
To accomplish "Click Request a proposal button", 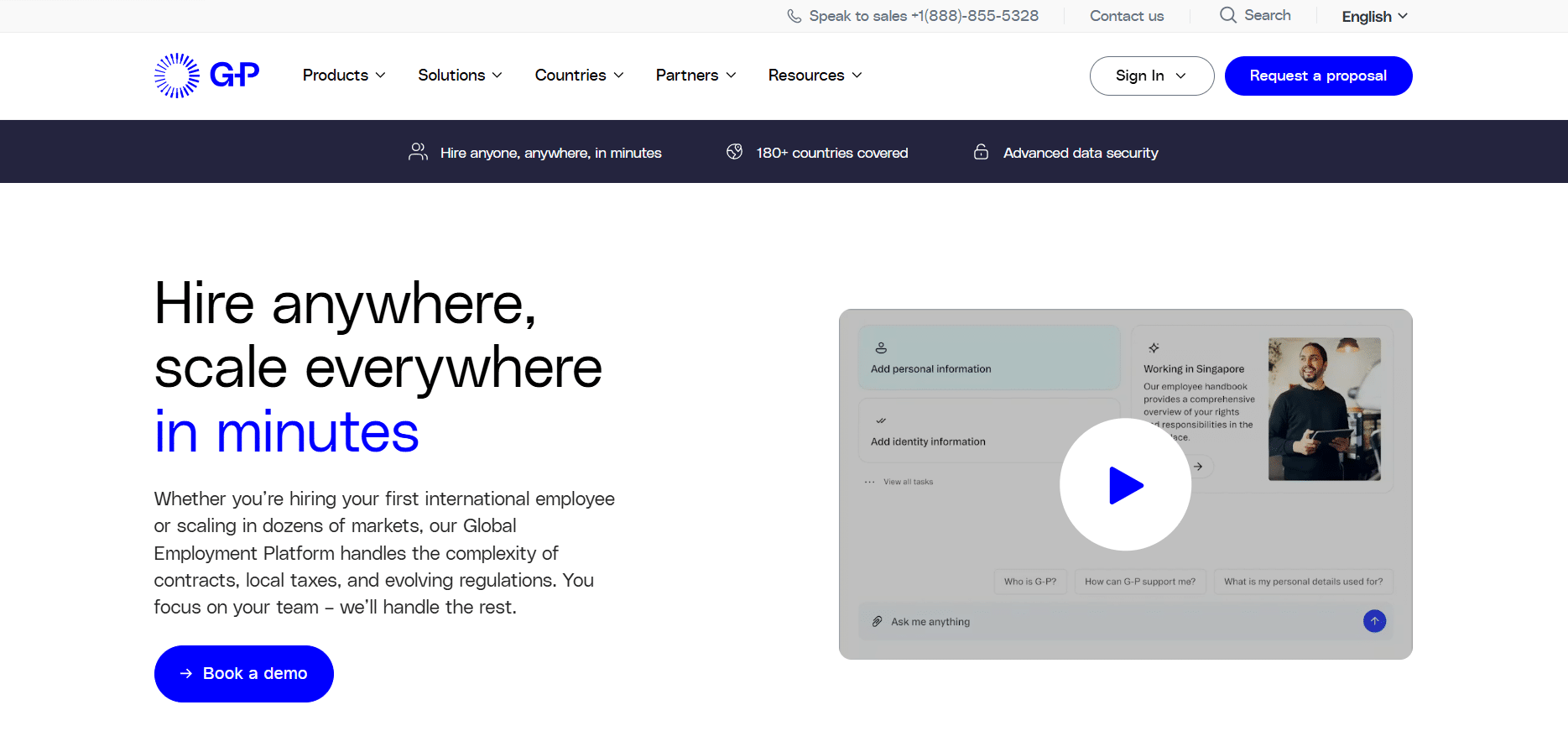I will (x=1318, y=76).
